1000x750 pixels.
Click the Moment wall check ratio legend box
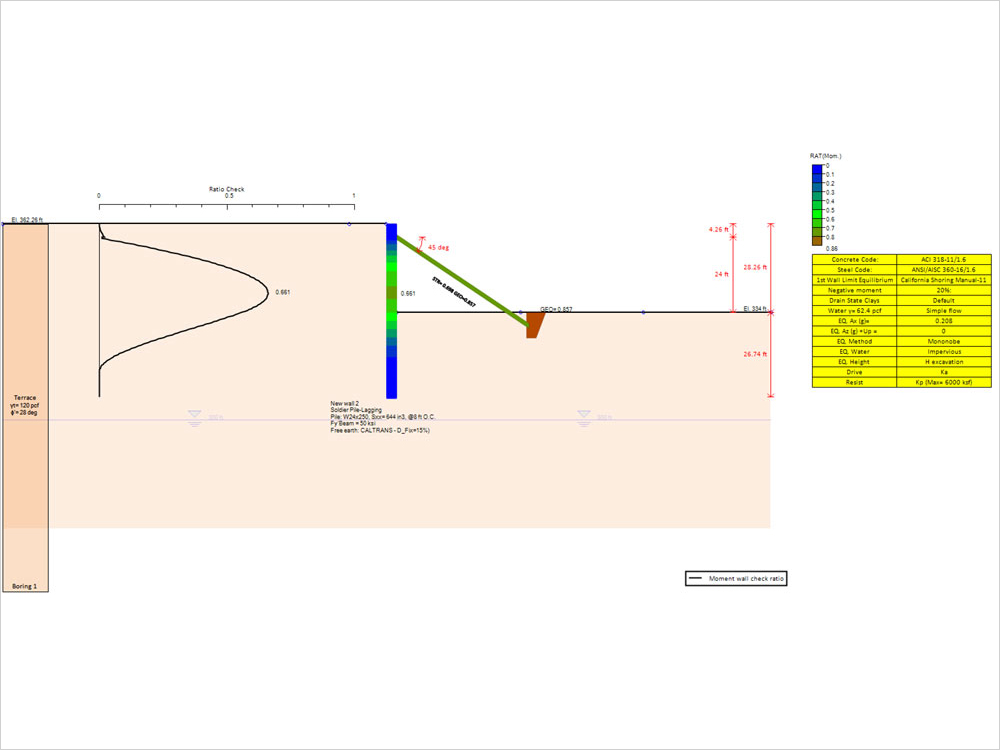click(736, 578)
